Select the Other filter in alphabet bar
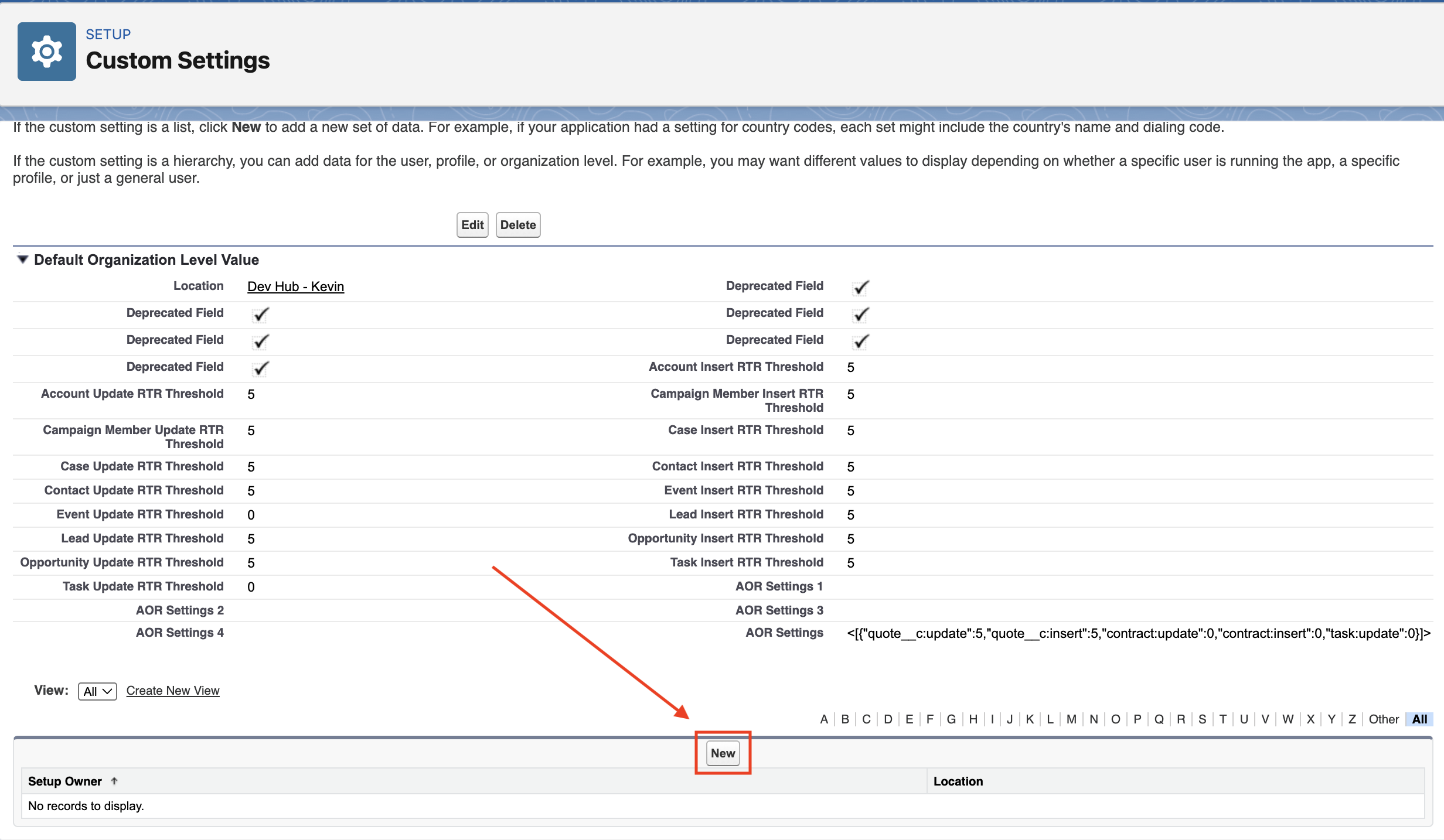 (1383, 719)
